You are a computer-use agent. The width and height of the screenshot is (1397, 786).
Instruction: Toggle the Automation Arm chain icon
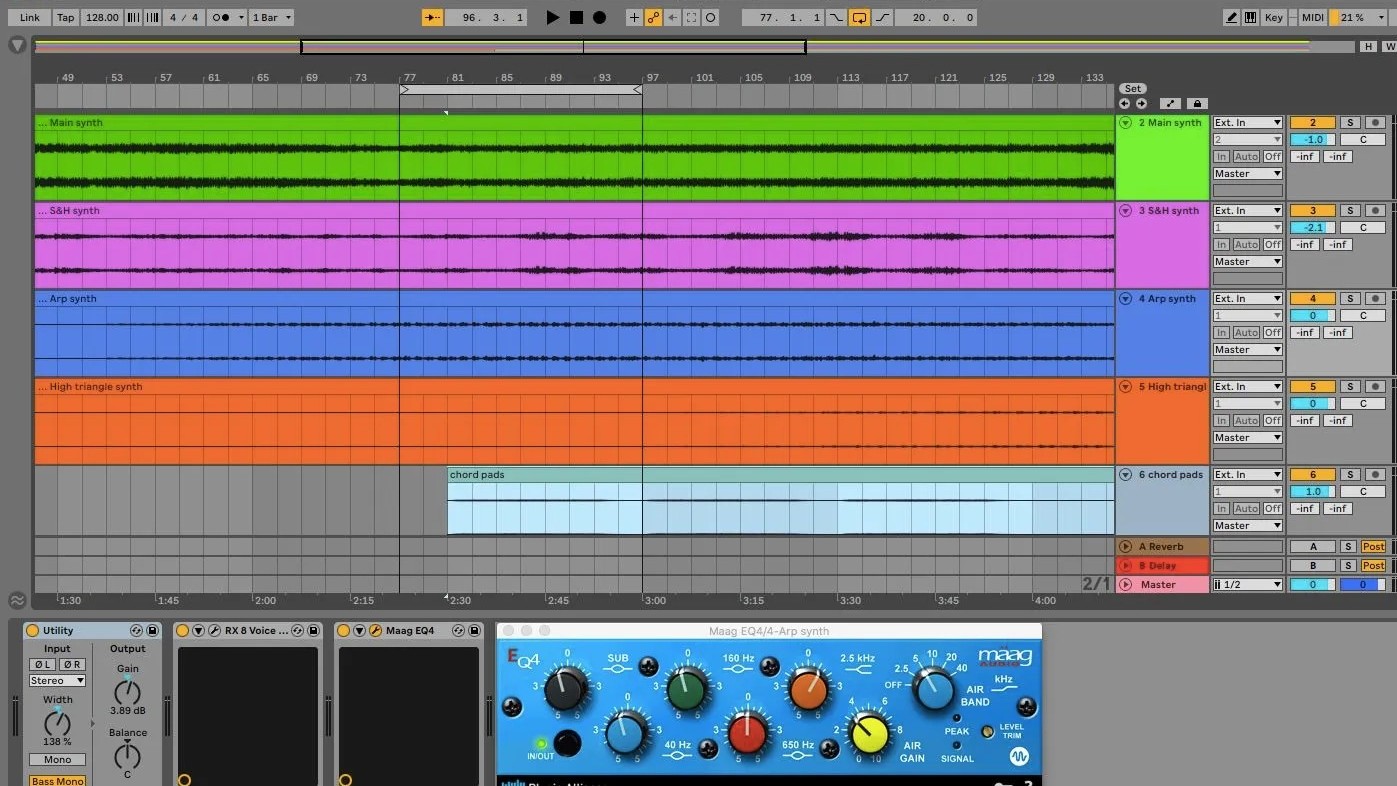pyautogui.click(x=653, y=17)
